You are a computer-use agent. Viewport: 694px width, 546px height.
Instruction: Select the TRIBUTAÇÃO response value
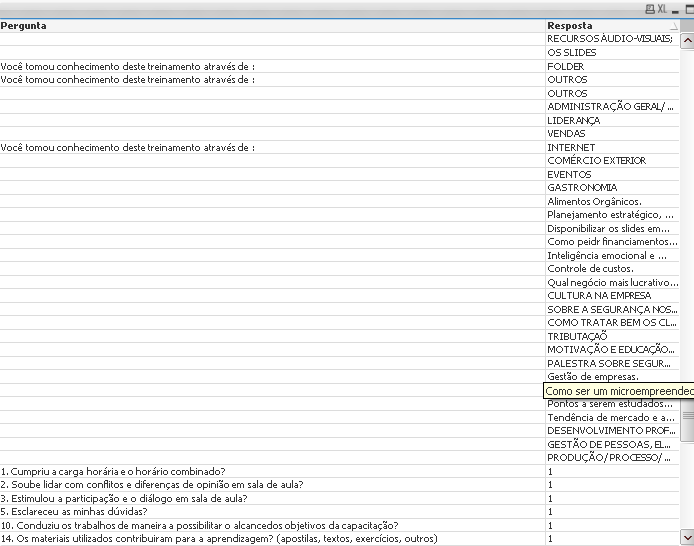612,336
